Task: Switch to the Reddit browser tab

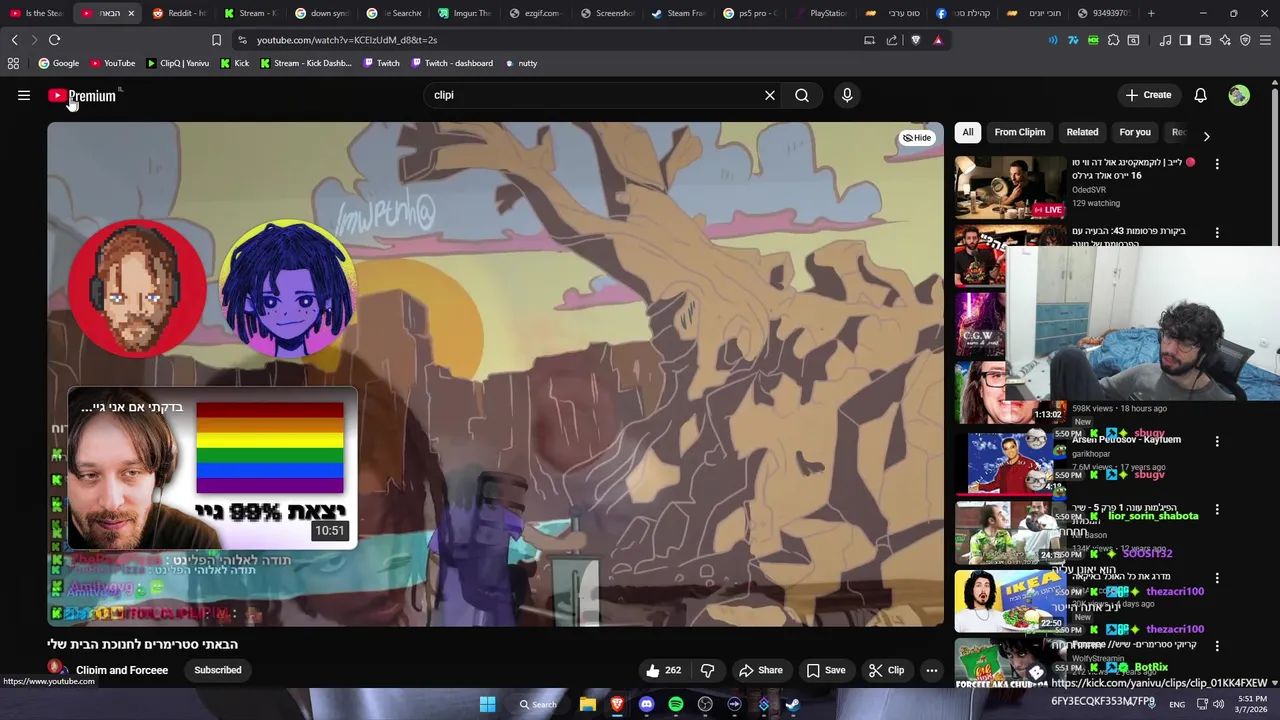Action: 180,13
